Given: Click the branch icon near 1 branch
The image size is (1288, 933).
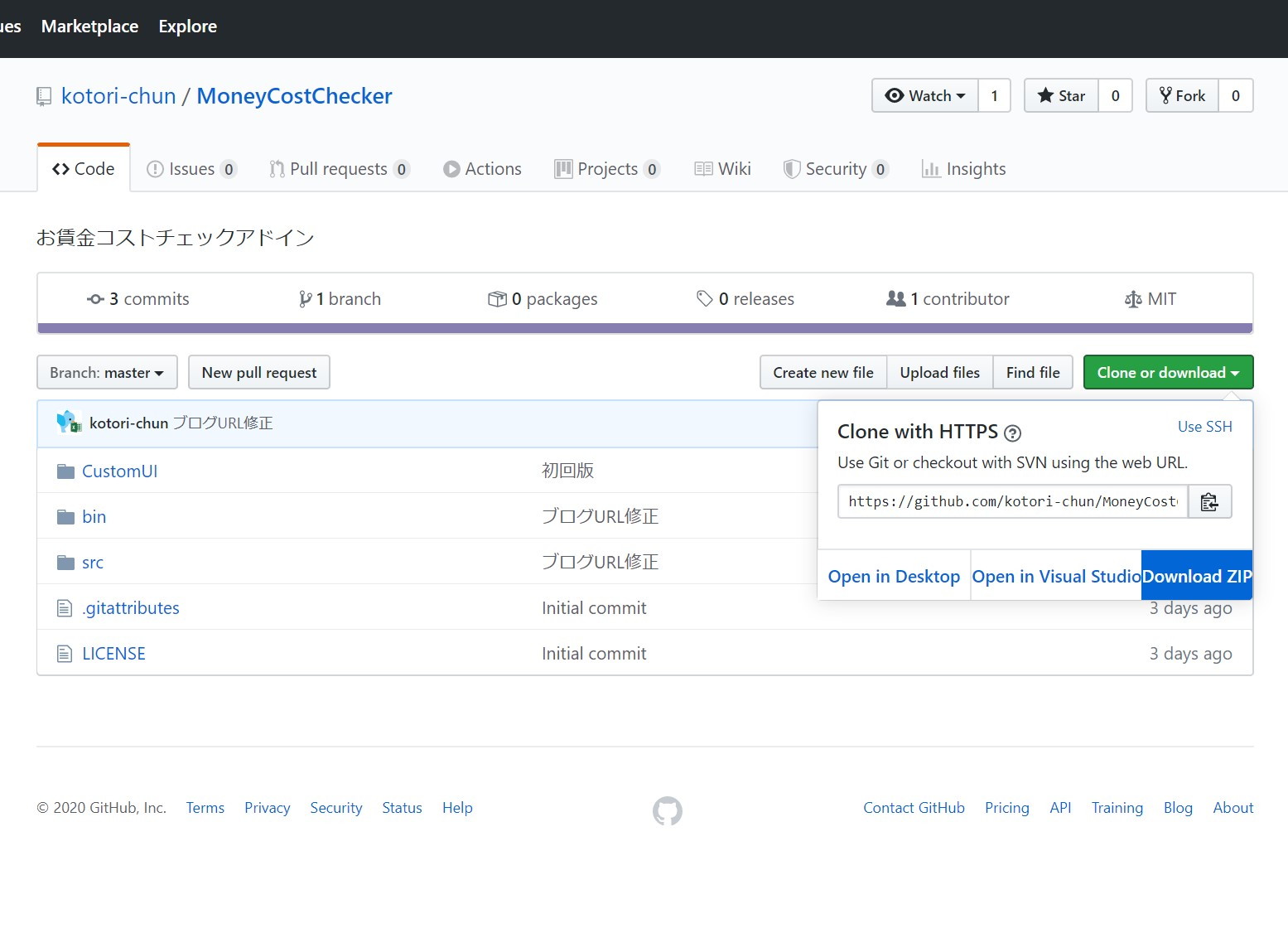Looking at the screenshot, I should click(305, 298).
